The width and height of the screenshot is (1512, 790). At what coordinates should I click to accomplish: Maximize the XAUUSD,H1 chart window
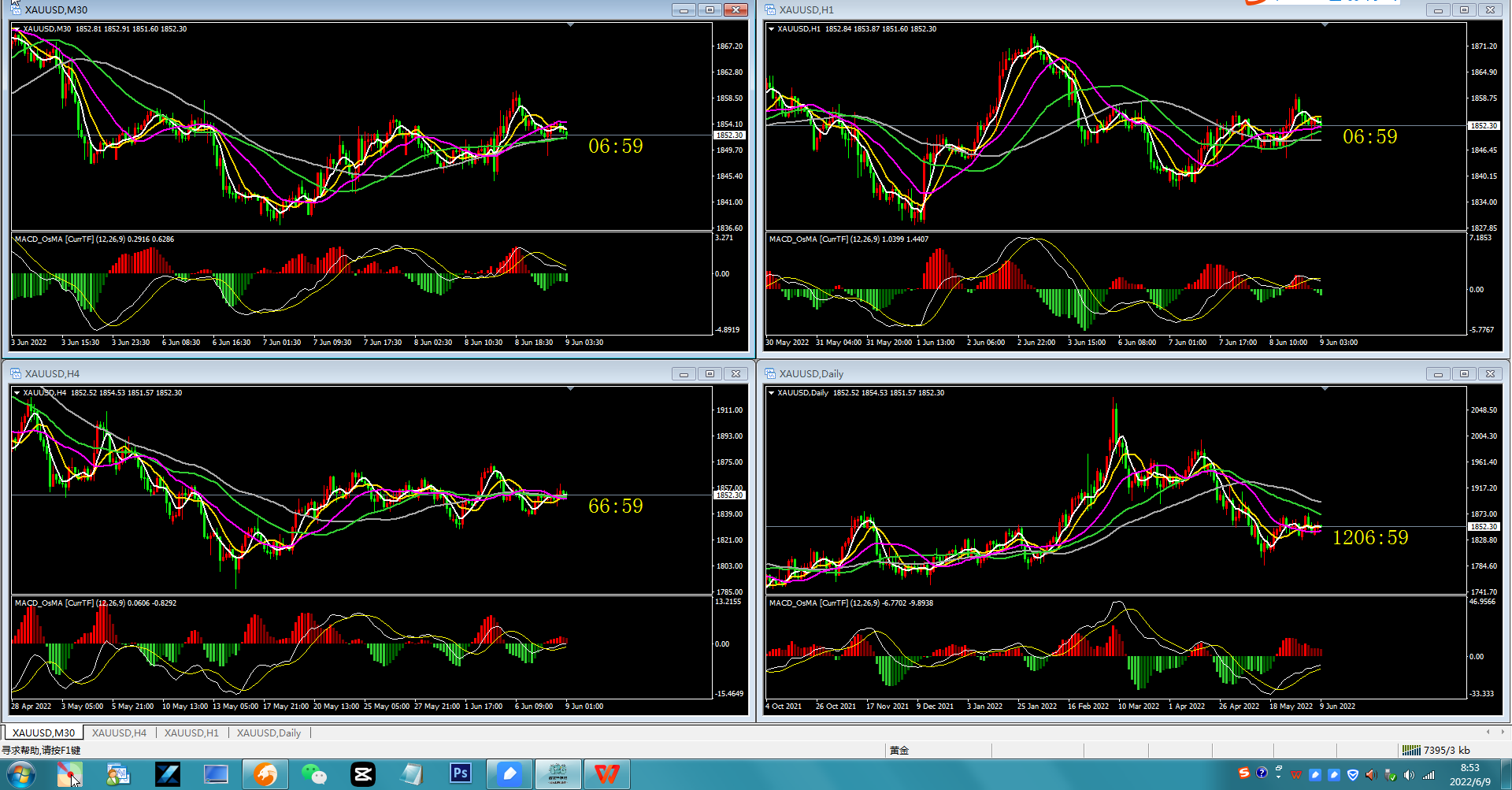pyautogui.click(x=1464, y=9)
